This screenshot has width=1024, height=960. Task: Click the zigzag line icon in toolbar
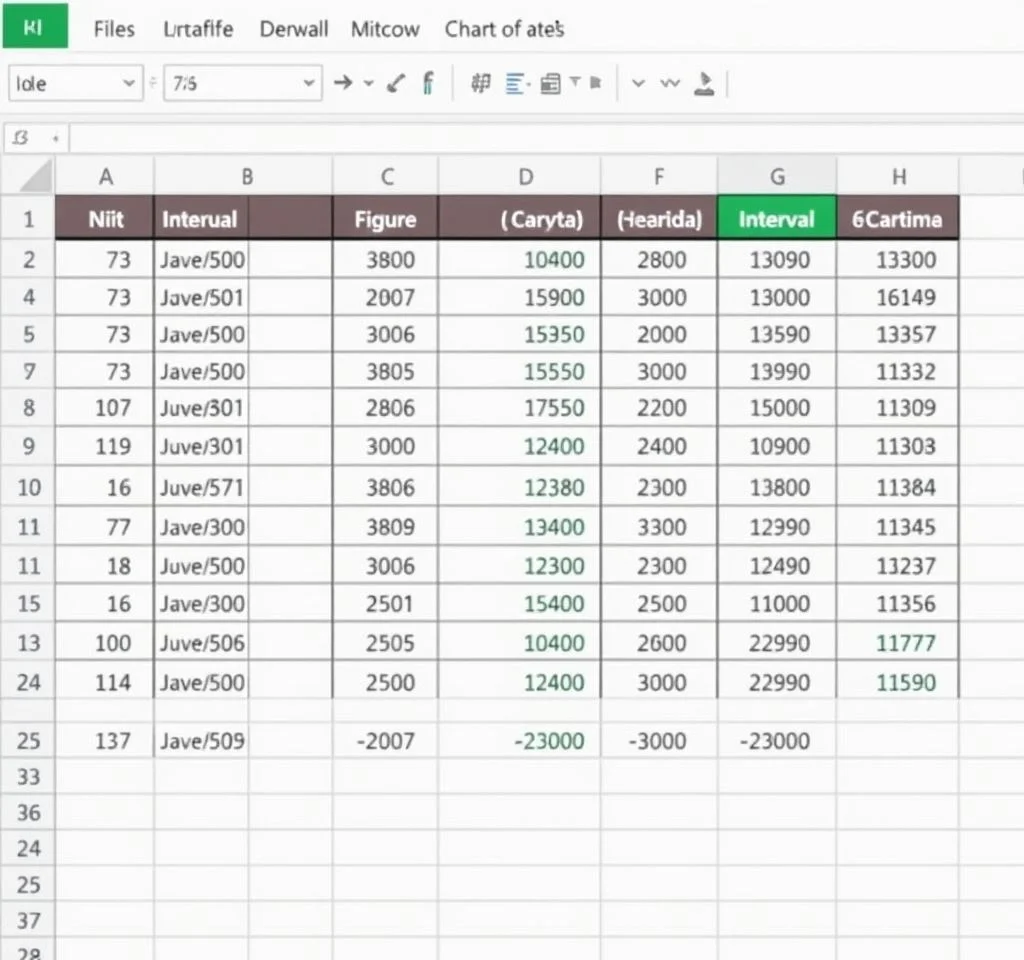[x=671, y=84]
